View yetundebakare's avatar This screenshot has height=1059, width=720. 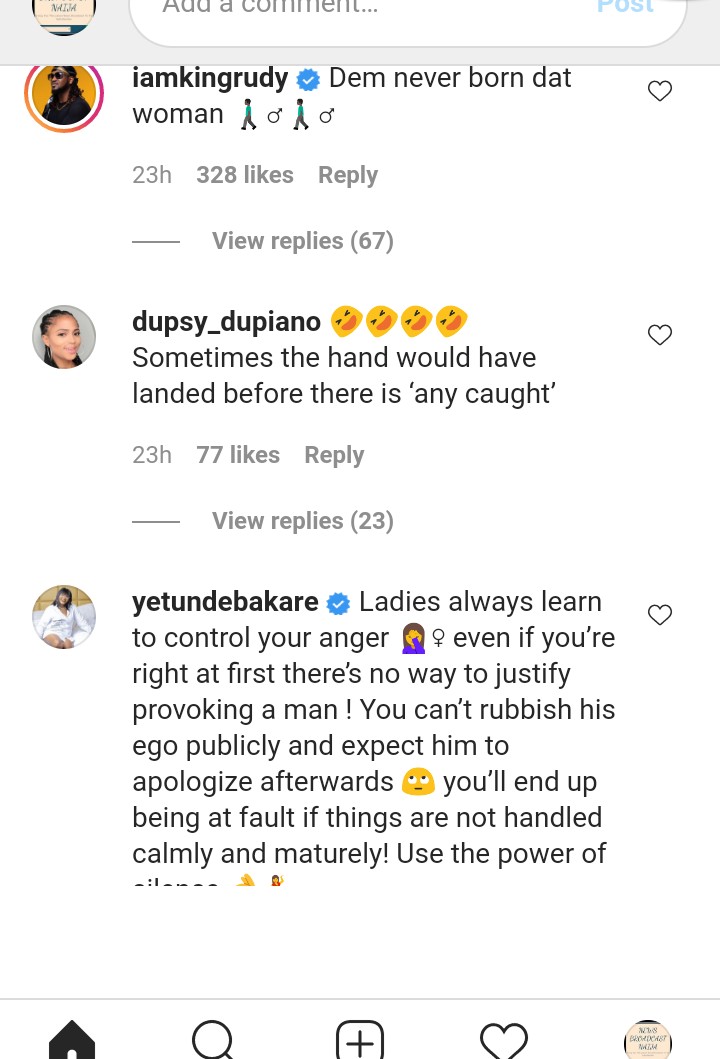(64, 617)
